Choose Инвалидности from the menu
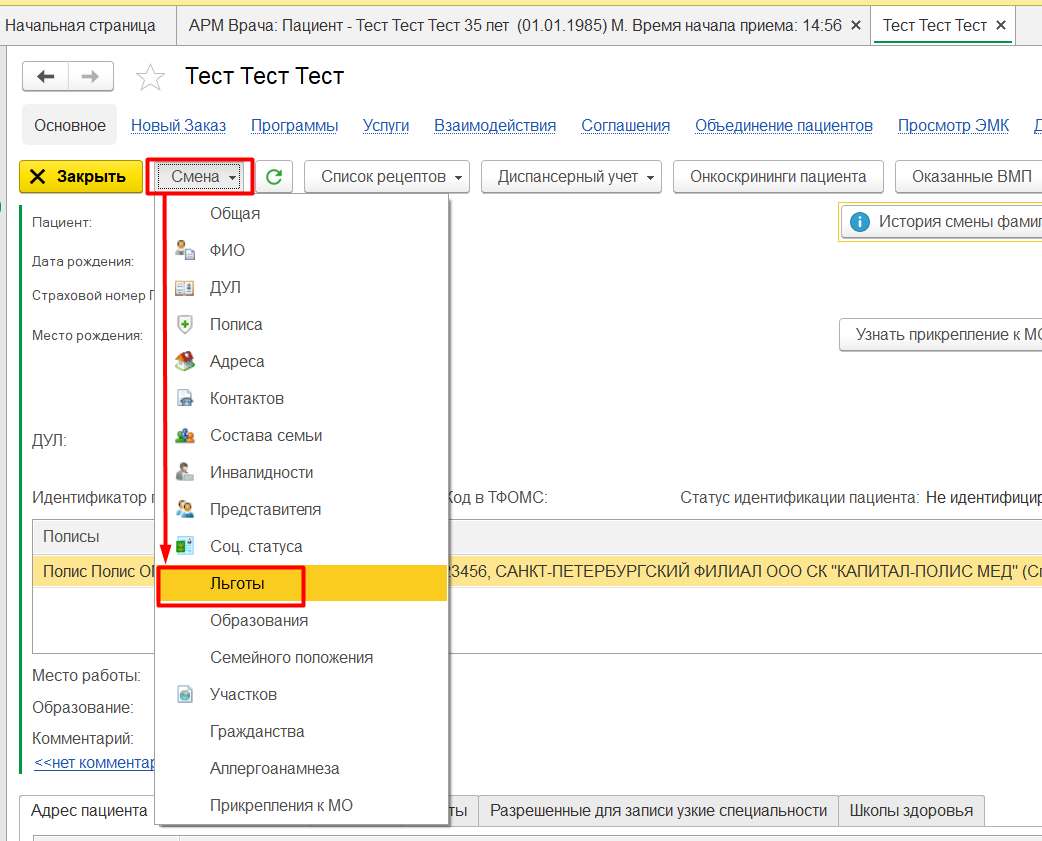This screenshot has width=1042, height=841. click(x=261, y=473)
